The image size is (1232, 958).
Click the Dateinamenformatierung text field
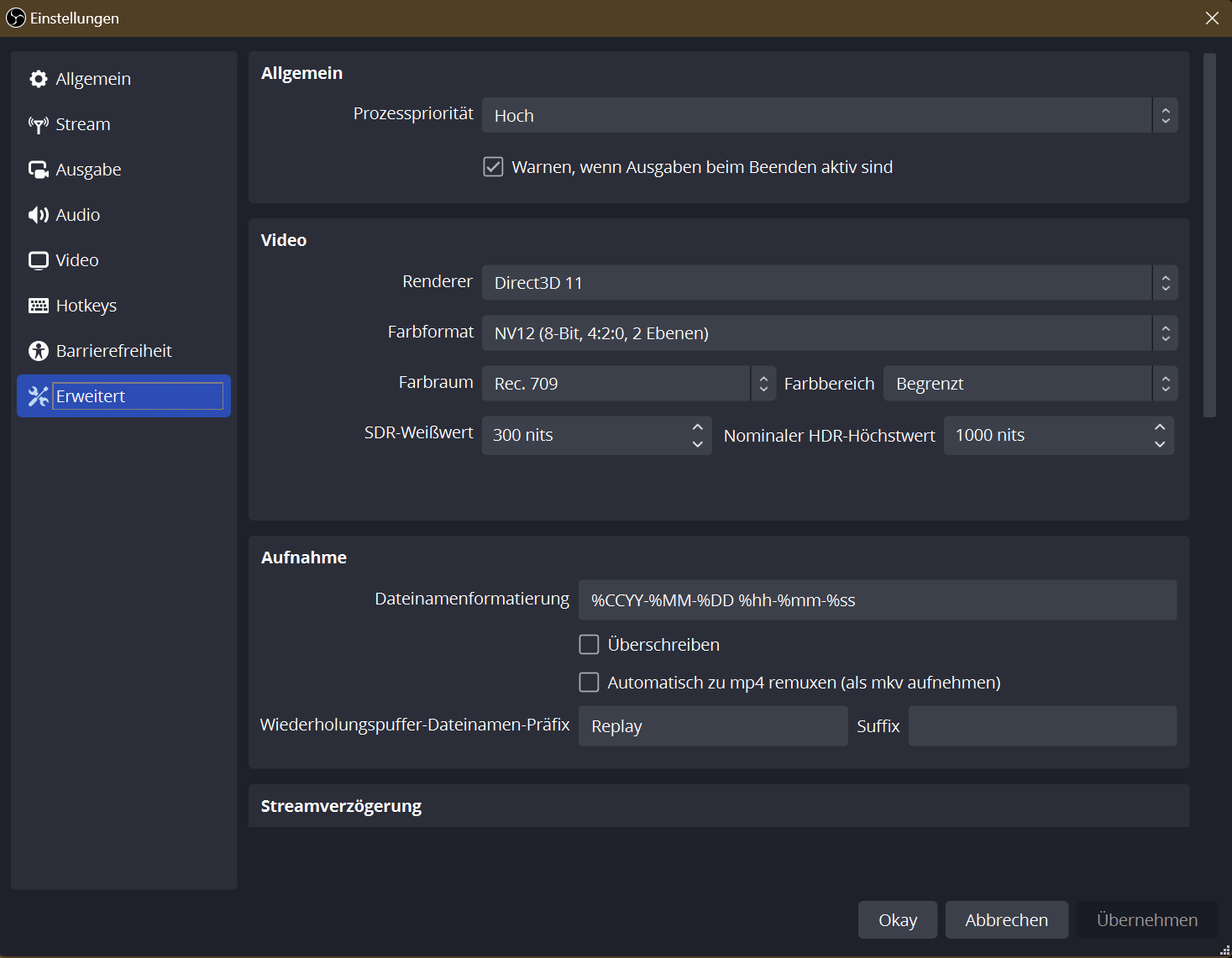click(878, 600)
